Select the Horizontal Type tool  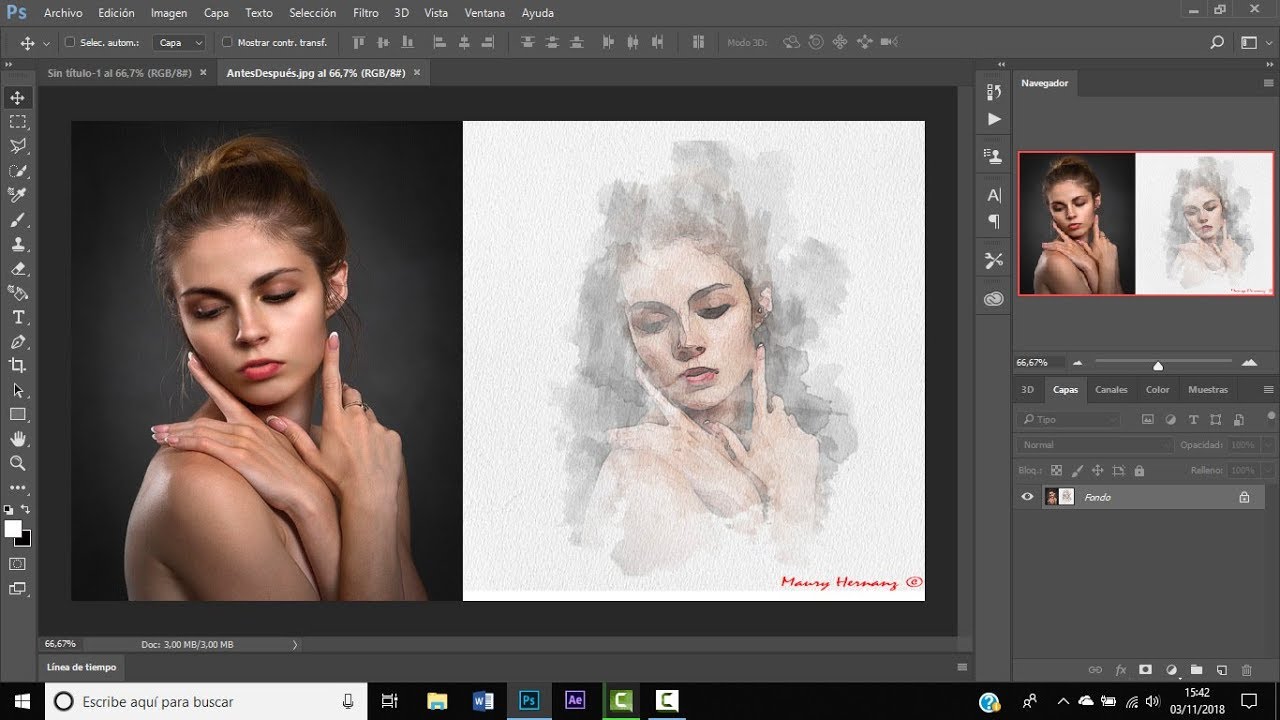click(x=18, y=317)
